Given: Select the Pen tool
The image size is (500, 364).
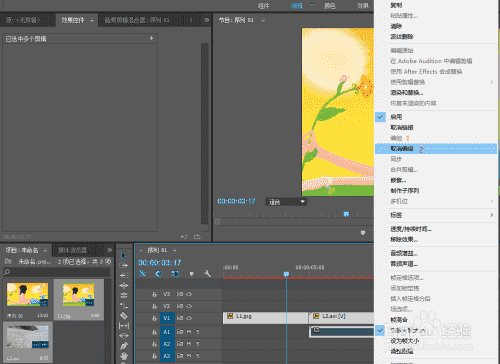Looking at the screenshot, I should 124,346.
